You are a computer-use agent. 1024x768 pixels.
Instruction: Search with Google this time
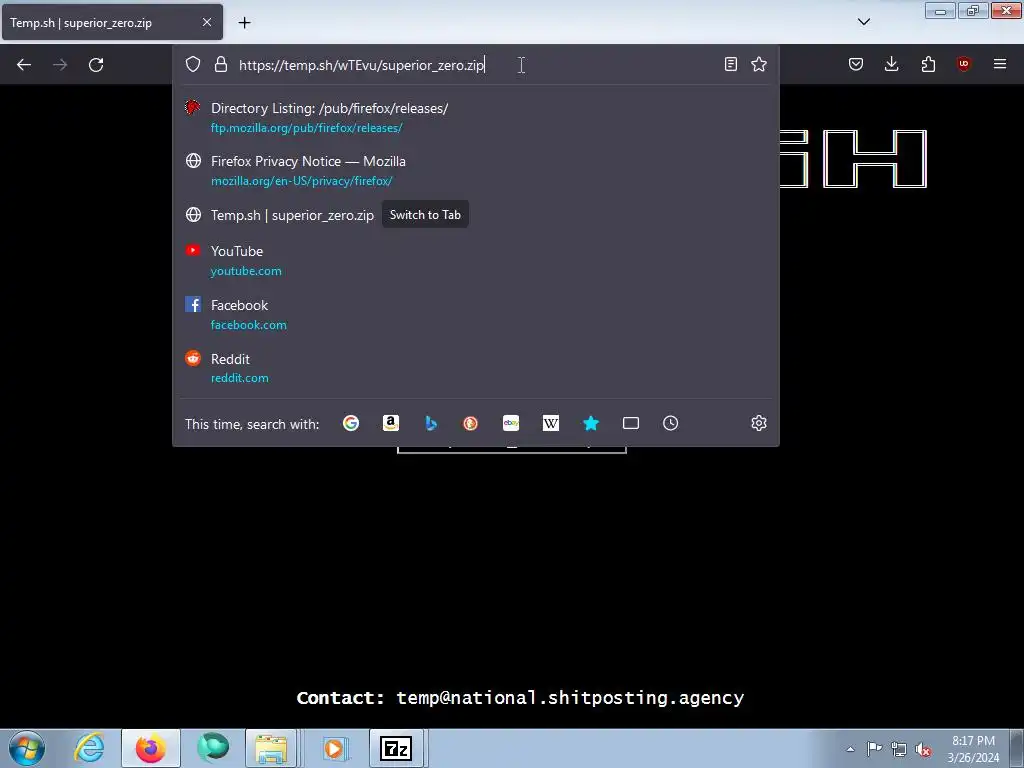(351, 423)
